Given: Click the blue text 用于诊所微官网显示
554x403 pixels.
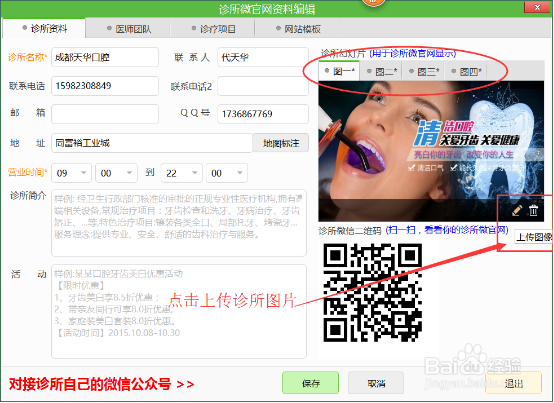Looking at the screenshot, I should coord(413,54).
